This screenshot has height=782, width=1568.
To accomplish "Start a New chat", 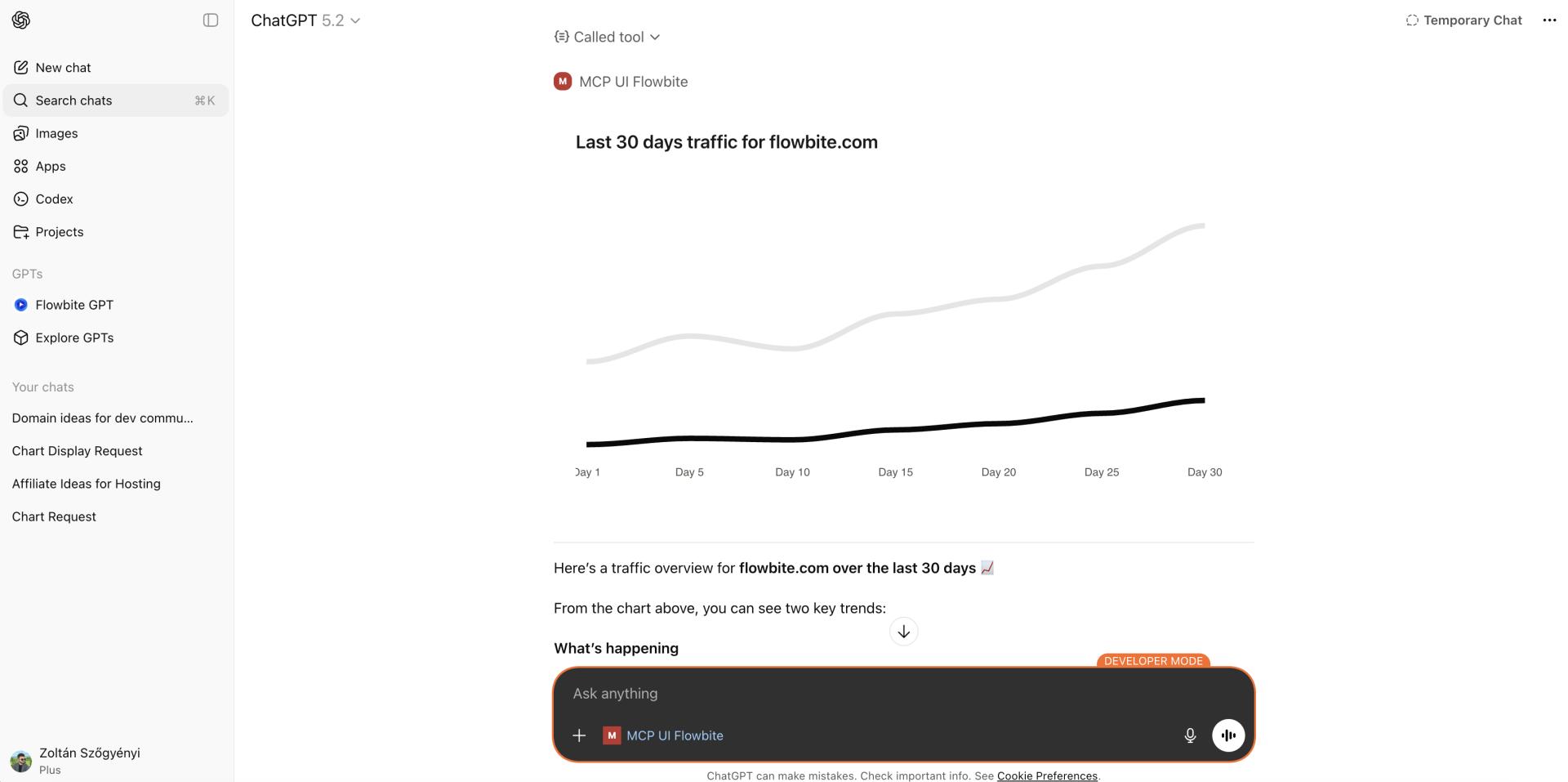I will coord(63,68).
